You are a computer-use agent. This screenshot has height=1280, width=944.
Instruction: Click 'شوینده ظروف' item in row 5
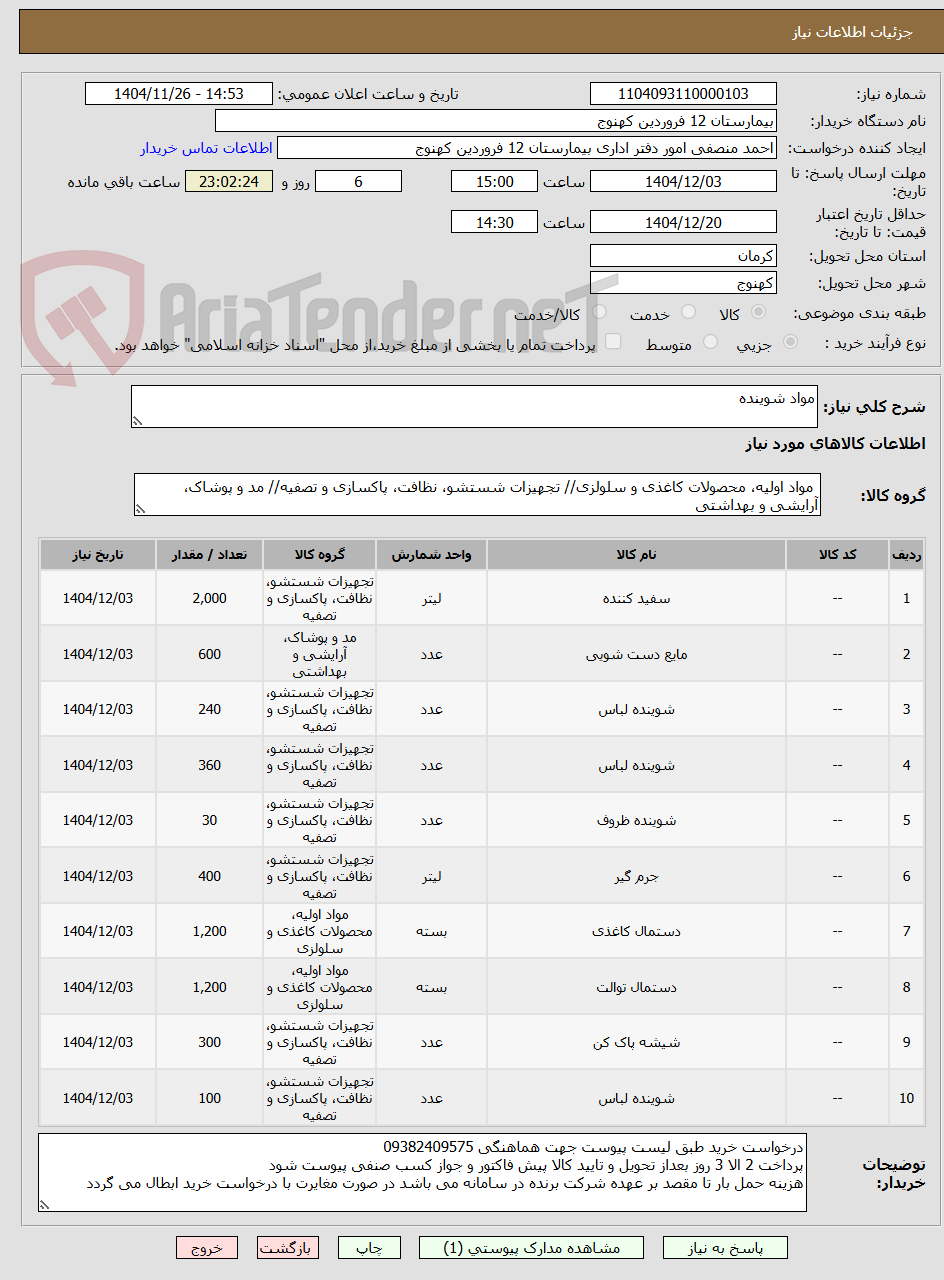point(636,821)
